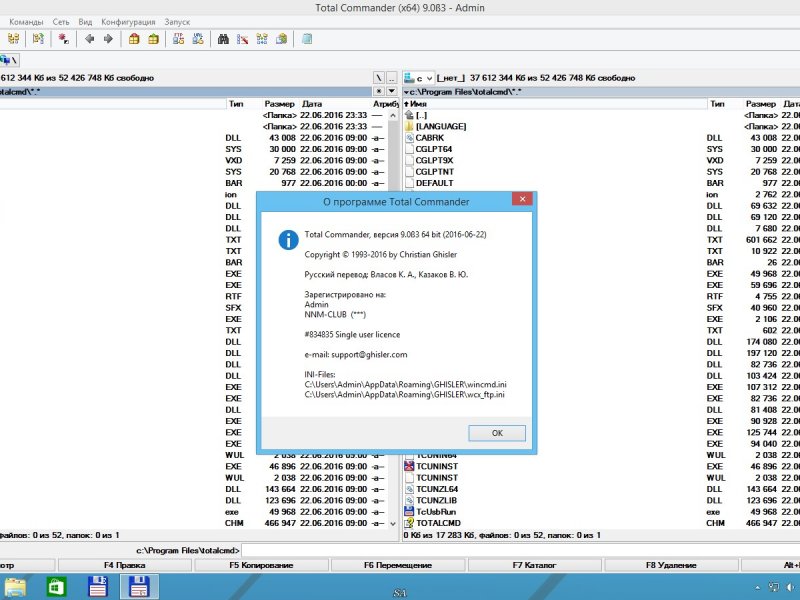This screenshot has width=800, height=600.
Task: Click the unpack files toolbar icon
Action: (x=153, y=39)
